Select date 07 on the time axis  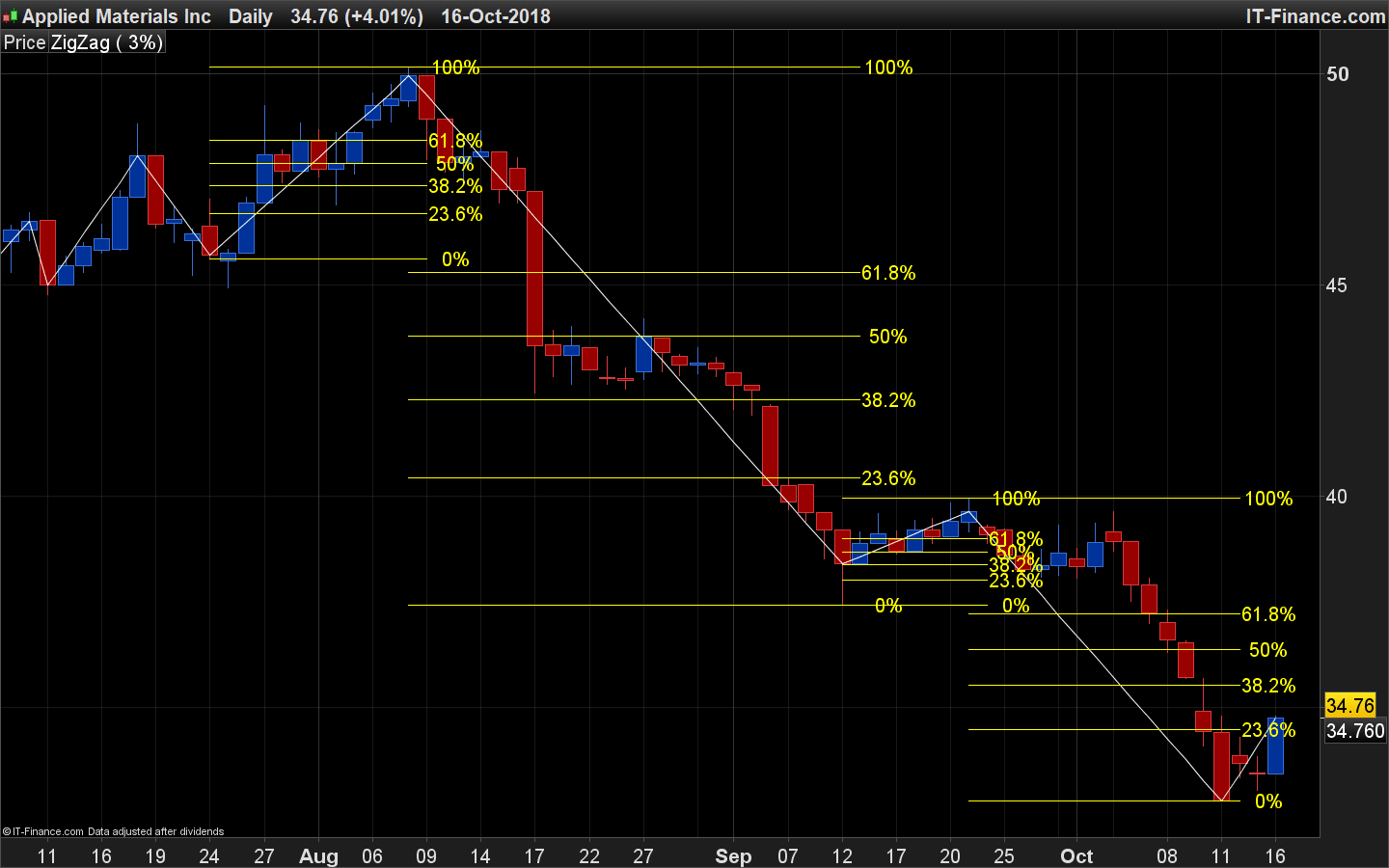tap(788, 856)
